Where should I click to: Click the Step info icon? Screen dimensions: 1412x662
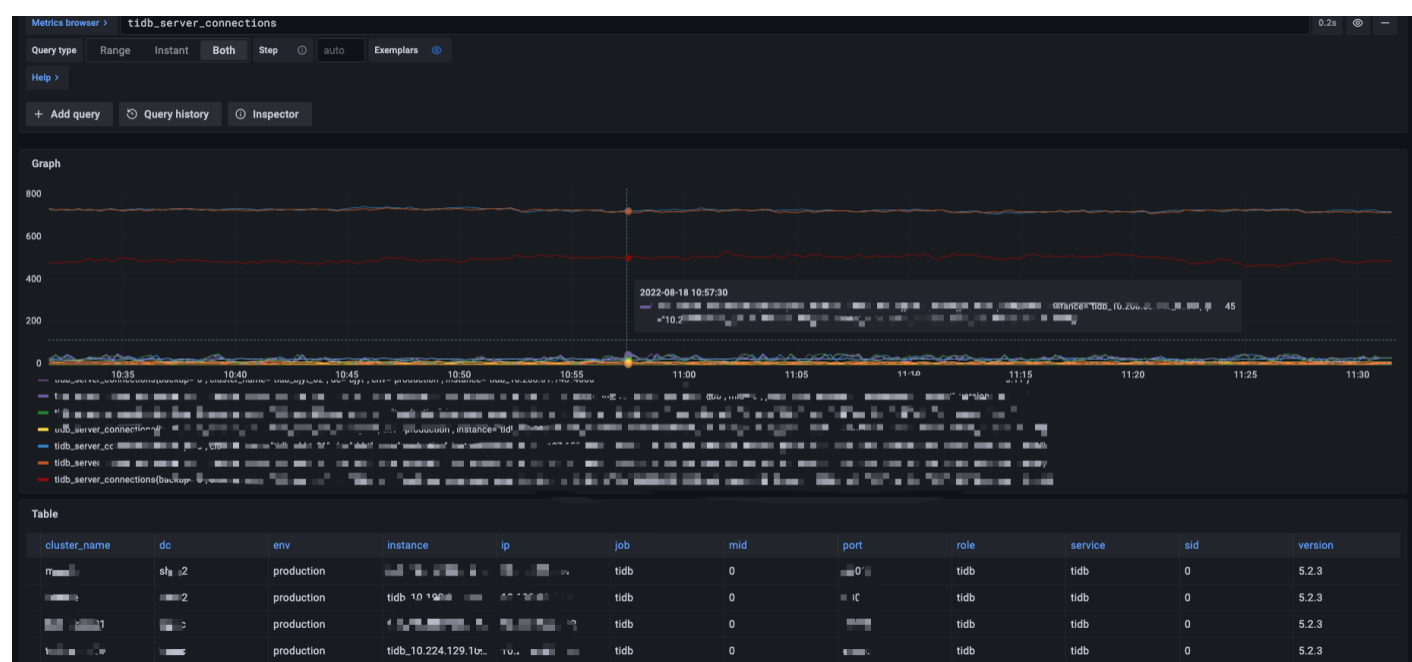pyautogui.click(x=302, y=50)
